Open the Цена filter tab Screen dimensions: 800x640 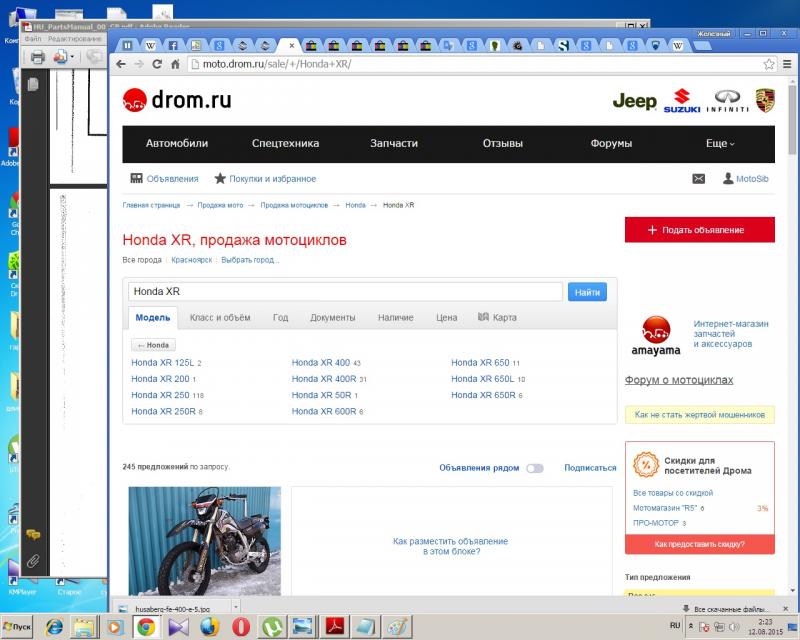(446, 317)
